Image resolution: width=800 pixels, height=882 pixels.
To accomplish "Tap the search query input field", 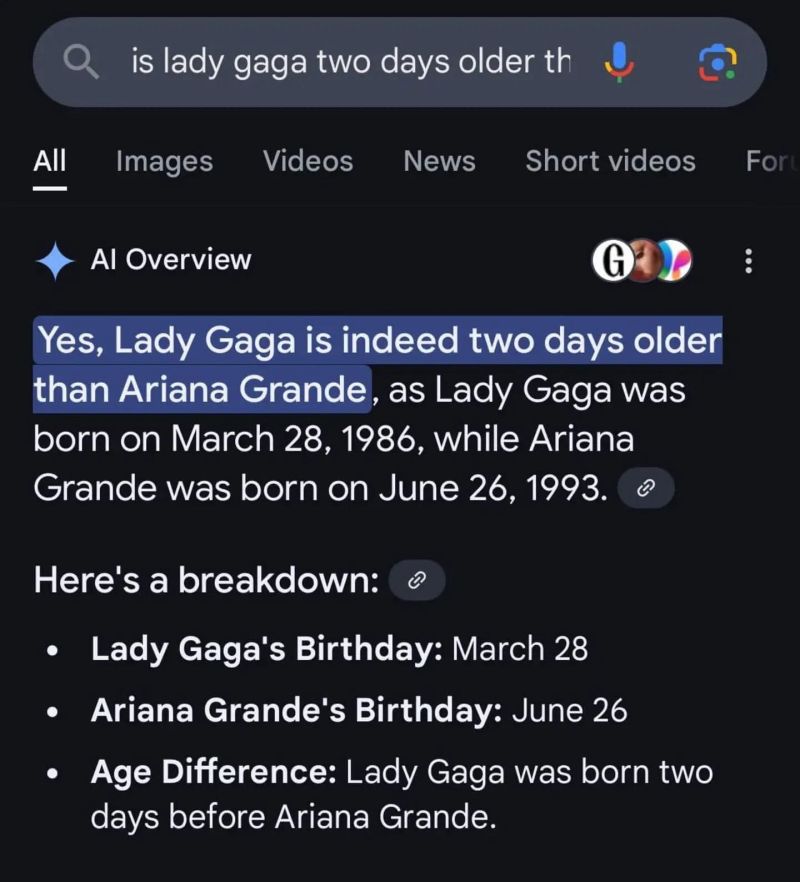I will 350,61.
